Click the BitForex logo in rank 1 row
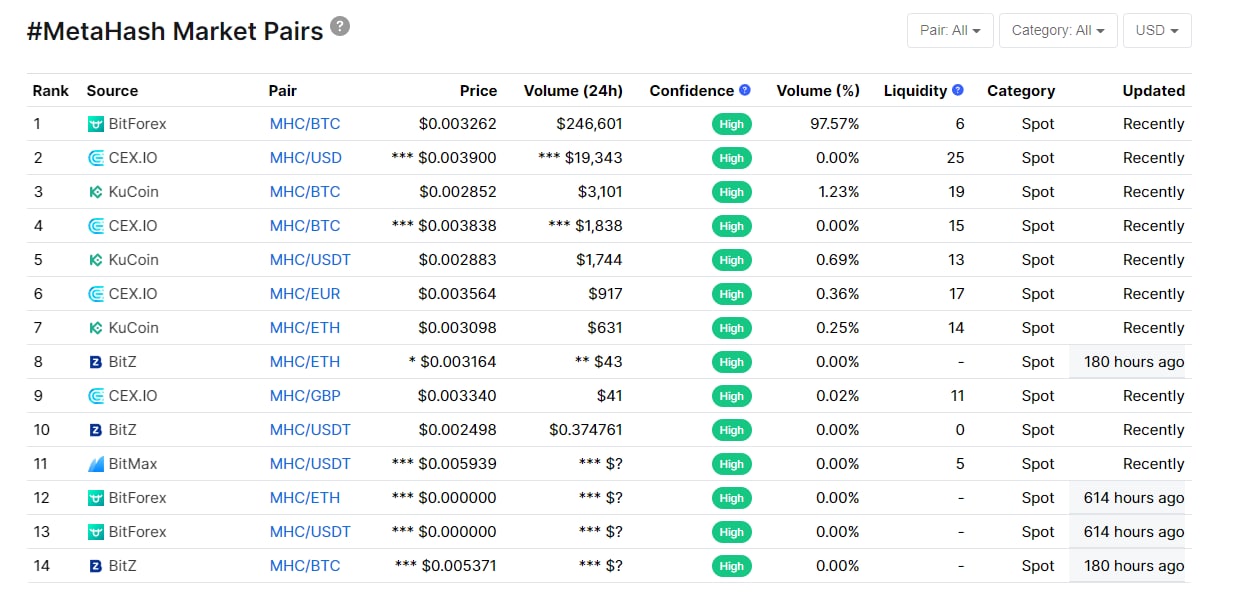The width and height of the screenshot is (1233, 609). coord(96,124)
